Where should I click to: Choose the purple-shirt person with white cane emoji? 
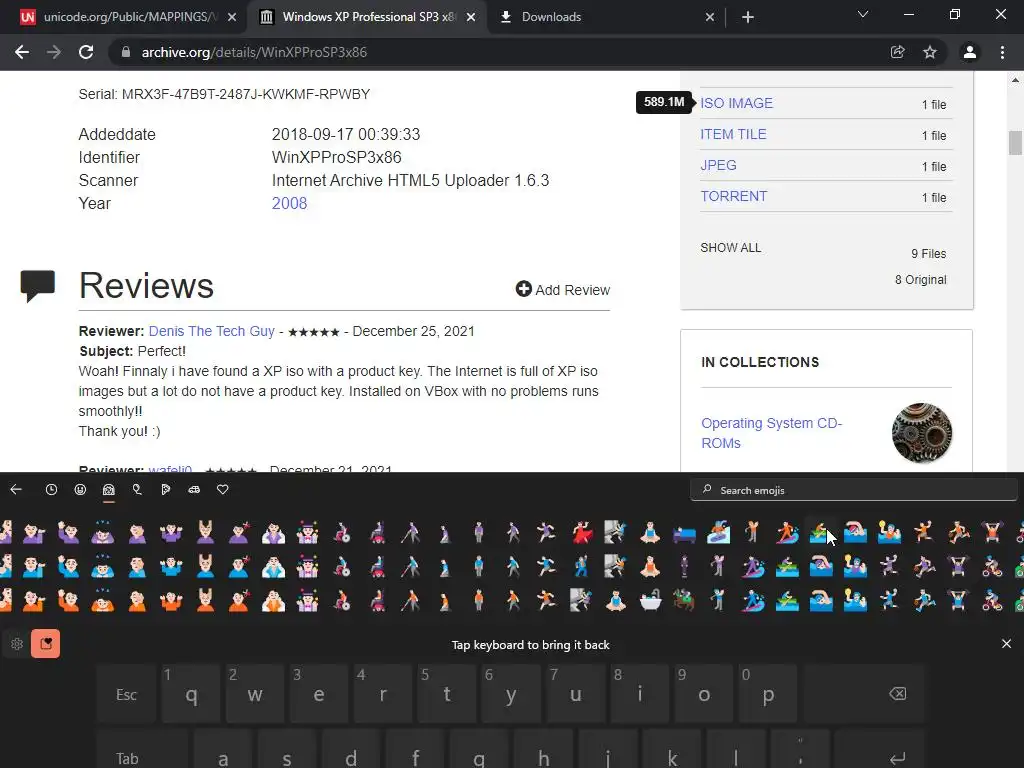tap(411, 533)
